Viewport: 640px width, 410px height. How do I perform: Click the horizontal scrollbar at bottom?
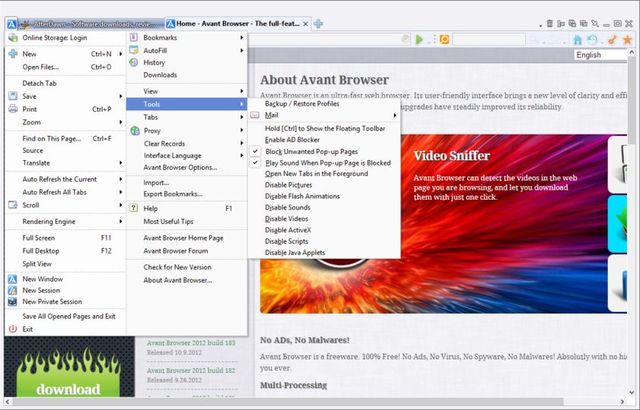click(286, 402)
